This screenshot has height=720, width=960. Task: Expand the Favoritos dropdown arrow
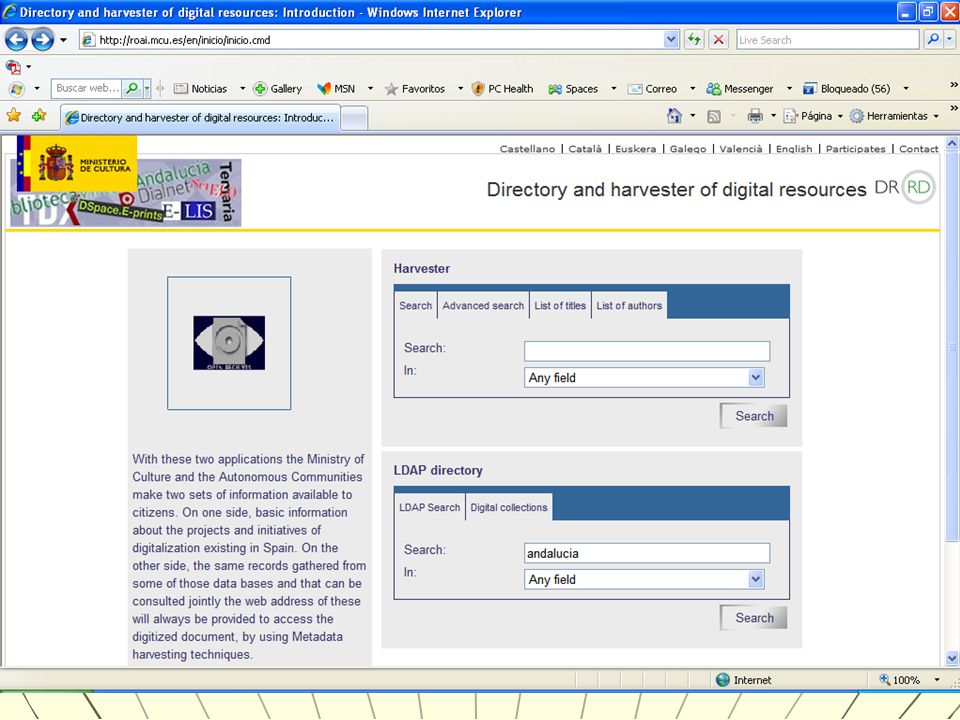pyautogui.click(x=460, y=89)
